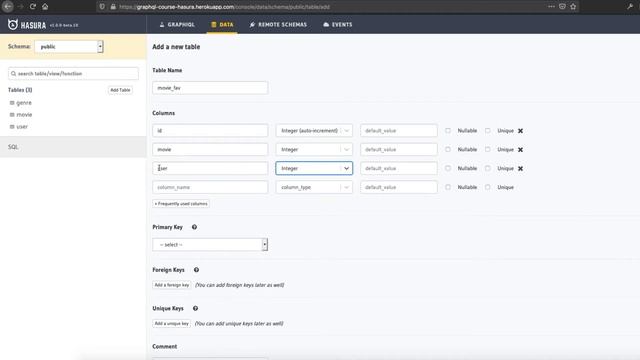Open user column type dropdown

314,168
